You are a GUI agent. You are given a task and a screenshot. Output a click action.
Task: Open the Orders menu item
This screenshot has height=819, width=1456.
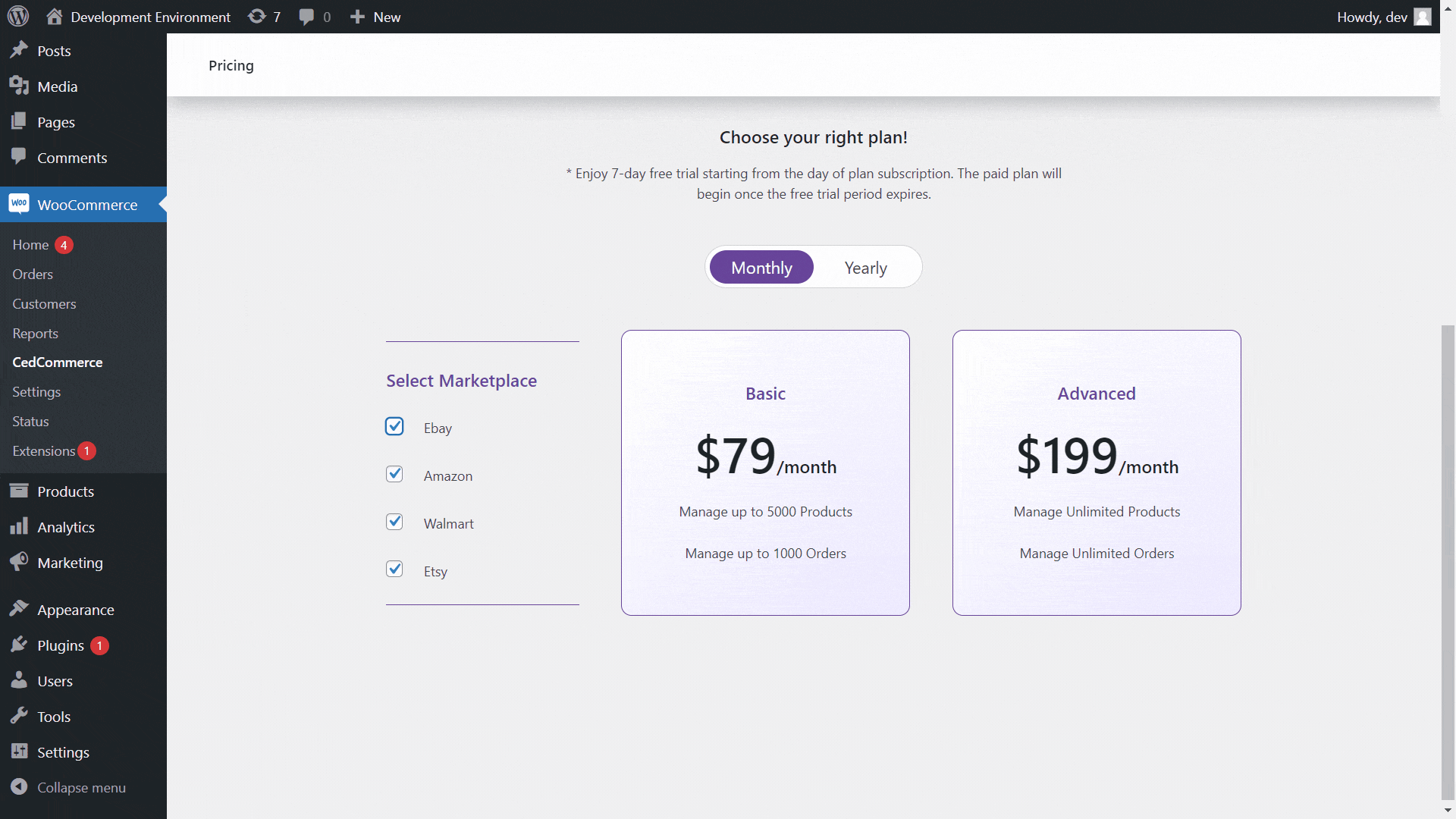[31, 273]
